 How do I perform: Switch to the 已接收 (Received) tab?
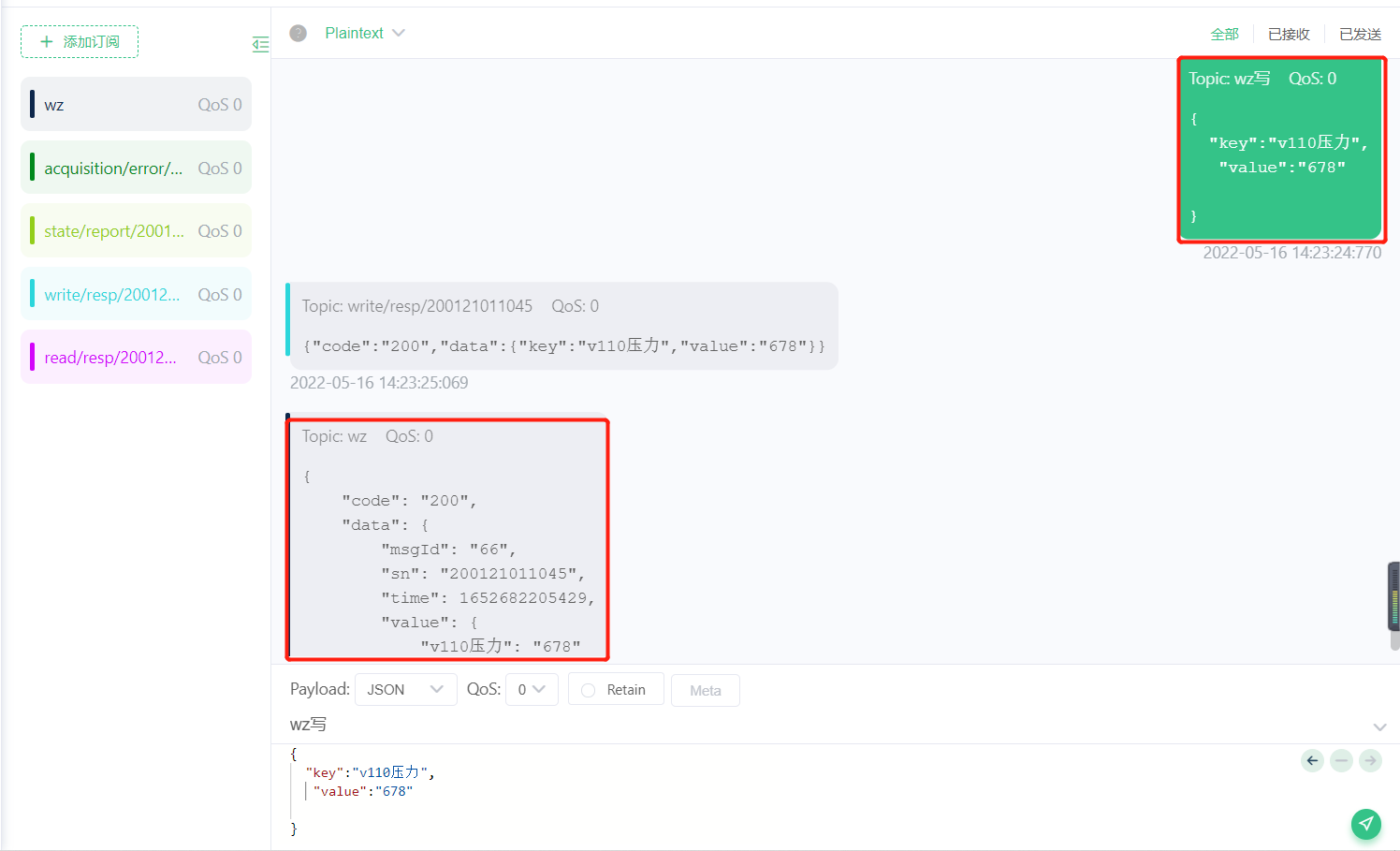coord(1289,34)
